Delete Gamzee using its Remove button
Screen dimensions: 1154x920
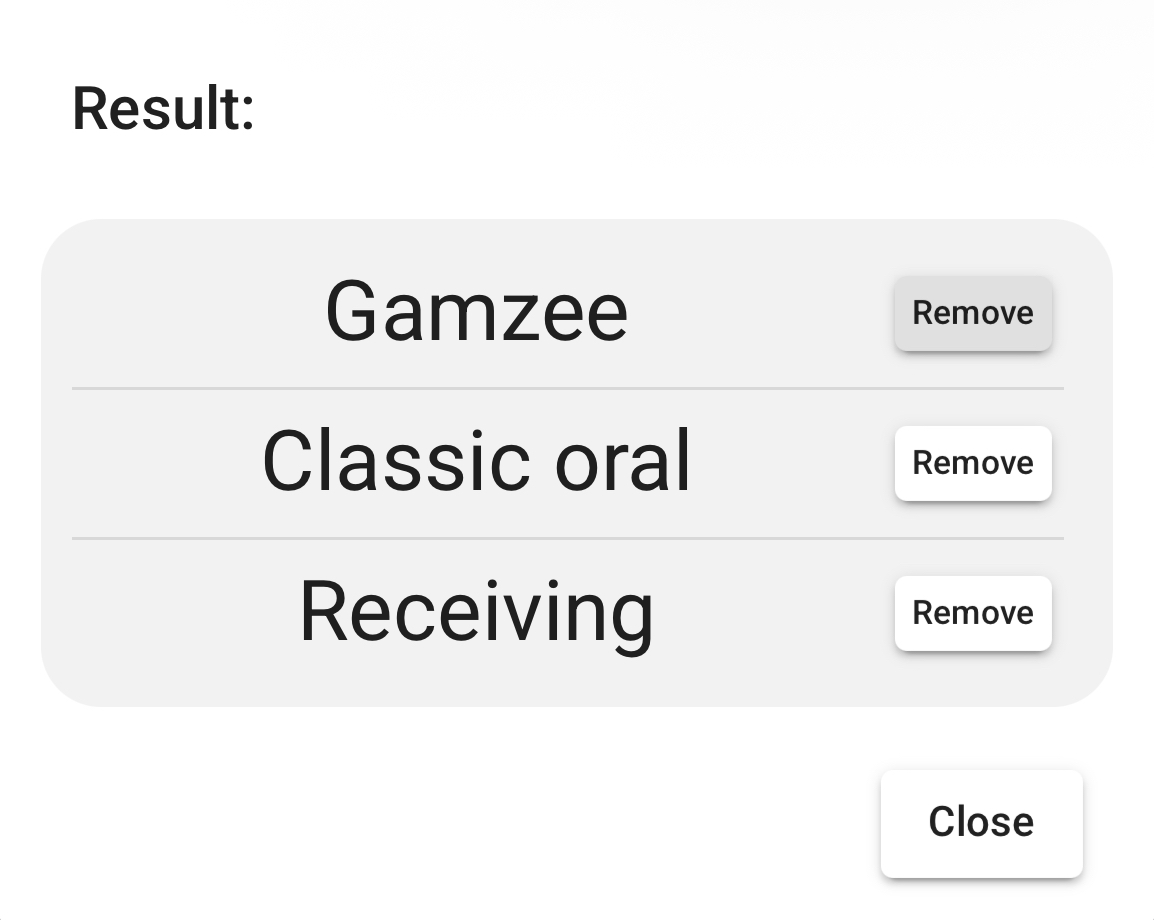pyautogui.click(x=973, y=314)
